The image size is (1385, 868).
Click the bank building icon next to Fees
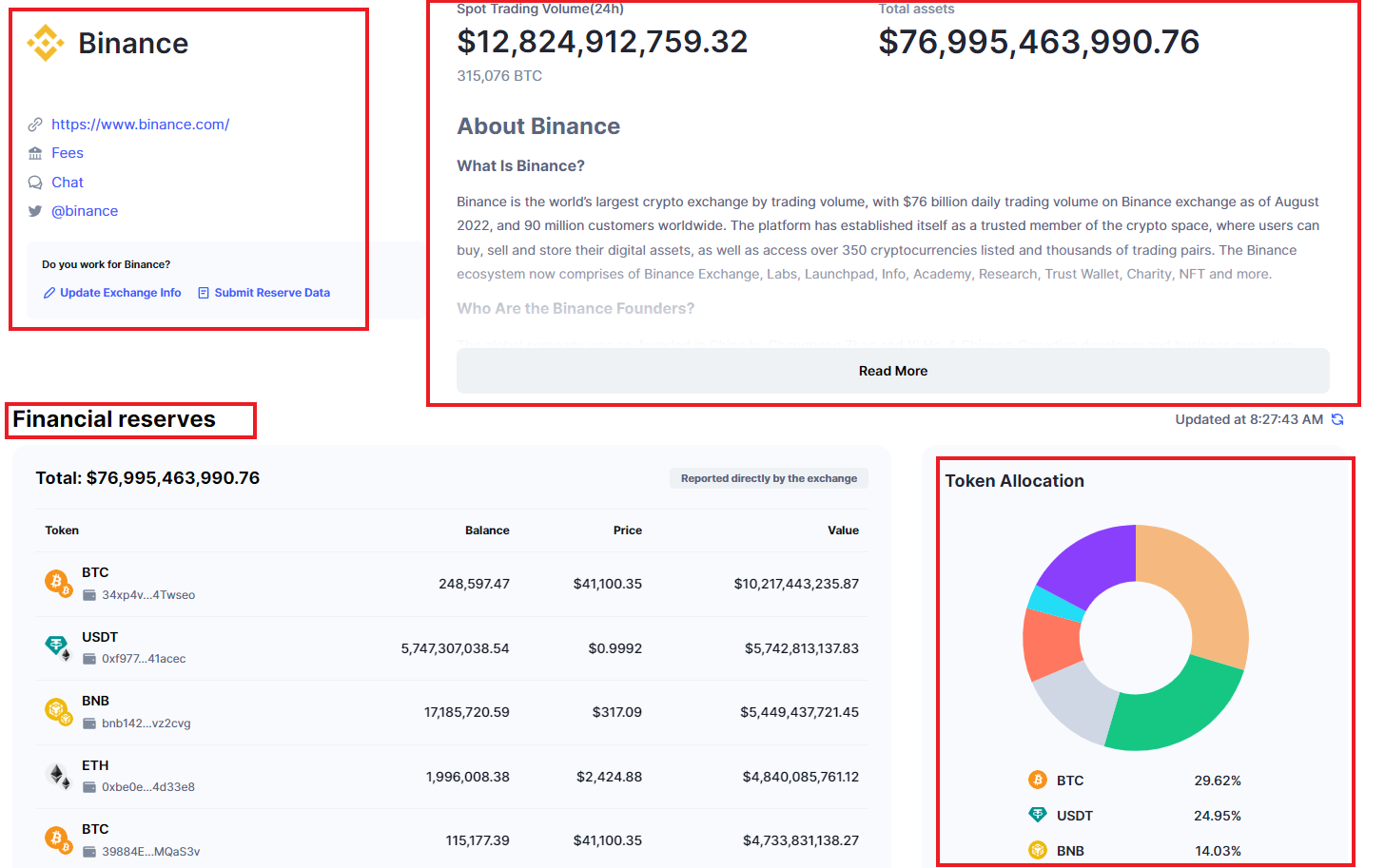(x=35, y=153)
